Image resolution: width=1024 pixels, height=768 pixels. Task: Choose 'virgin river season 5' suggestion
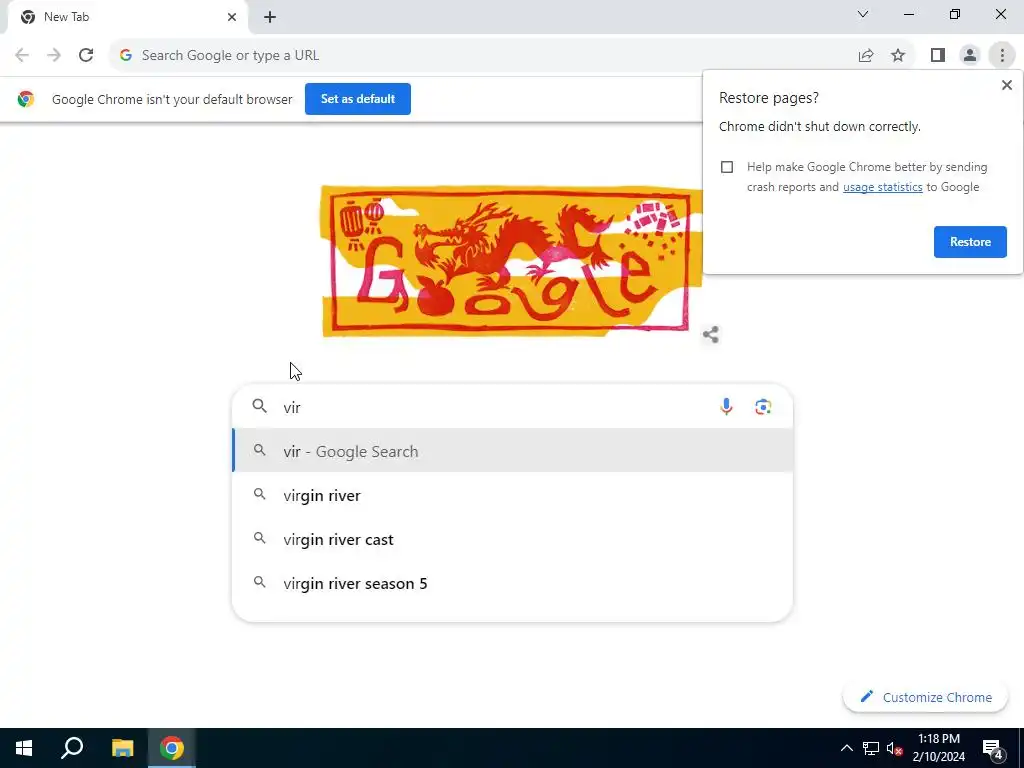click(x=513, y=583)
